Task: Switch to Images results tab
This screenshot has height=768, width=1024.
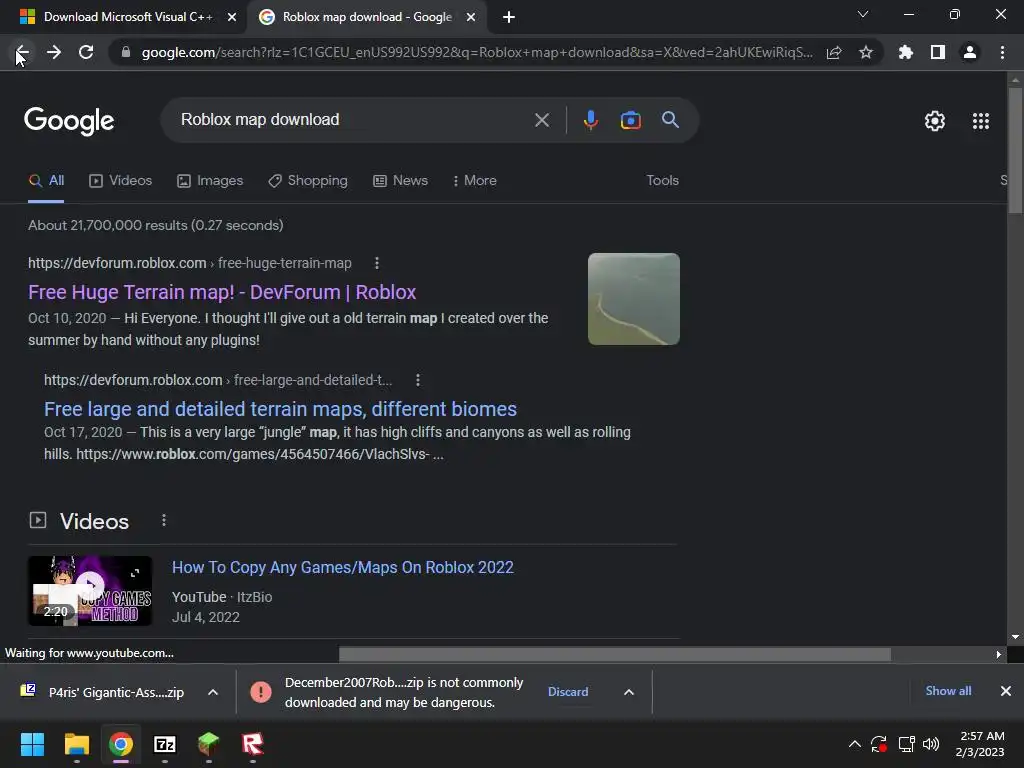Action: pos(210,181)
